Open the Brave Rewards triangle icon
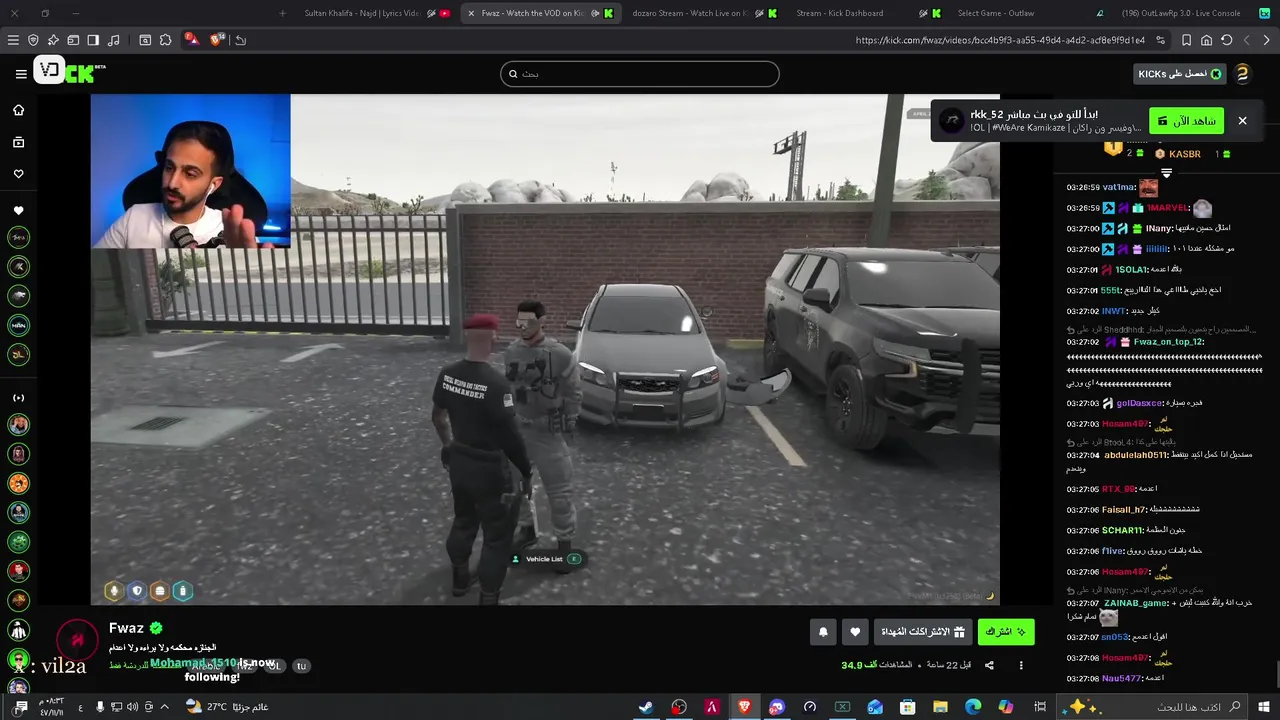 191,40
